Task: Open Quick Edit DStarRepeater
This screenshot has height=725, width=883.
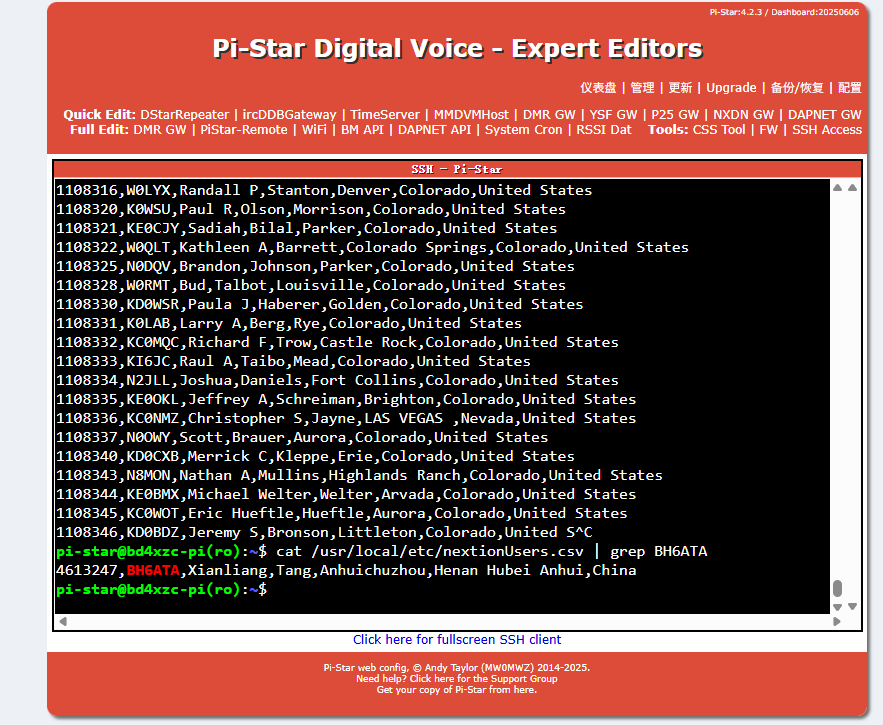Action: [185, 114]
